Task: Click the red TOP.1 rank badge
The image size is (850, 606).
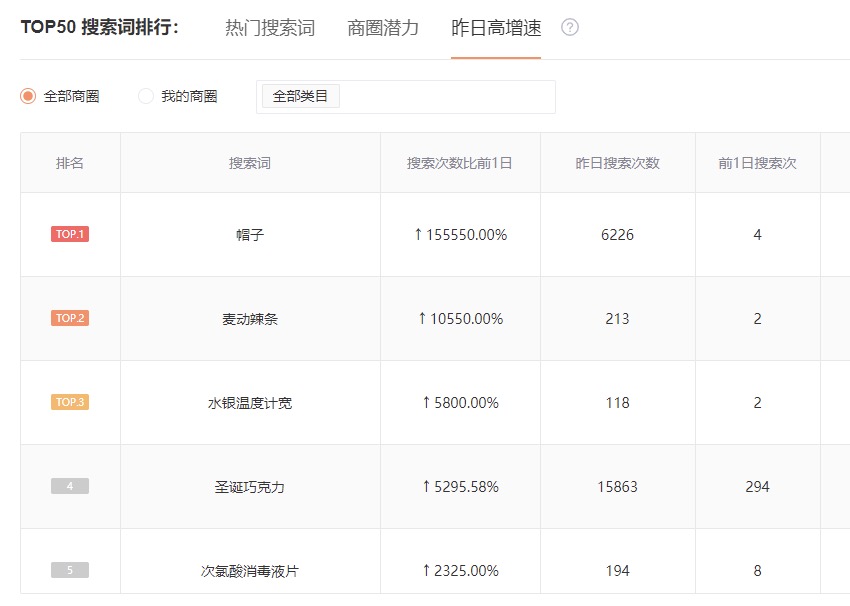Action: tap(70, 234)
